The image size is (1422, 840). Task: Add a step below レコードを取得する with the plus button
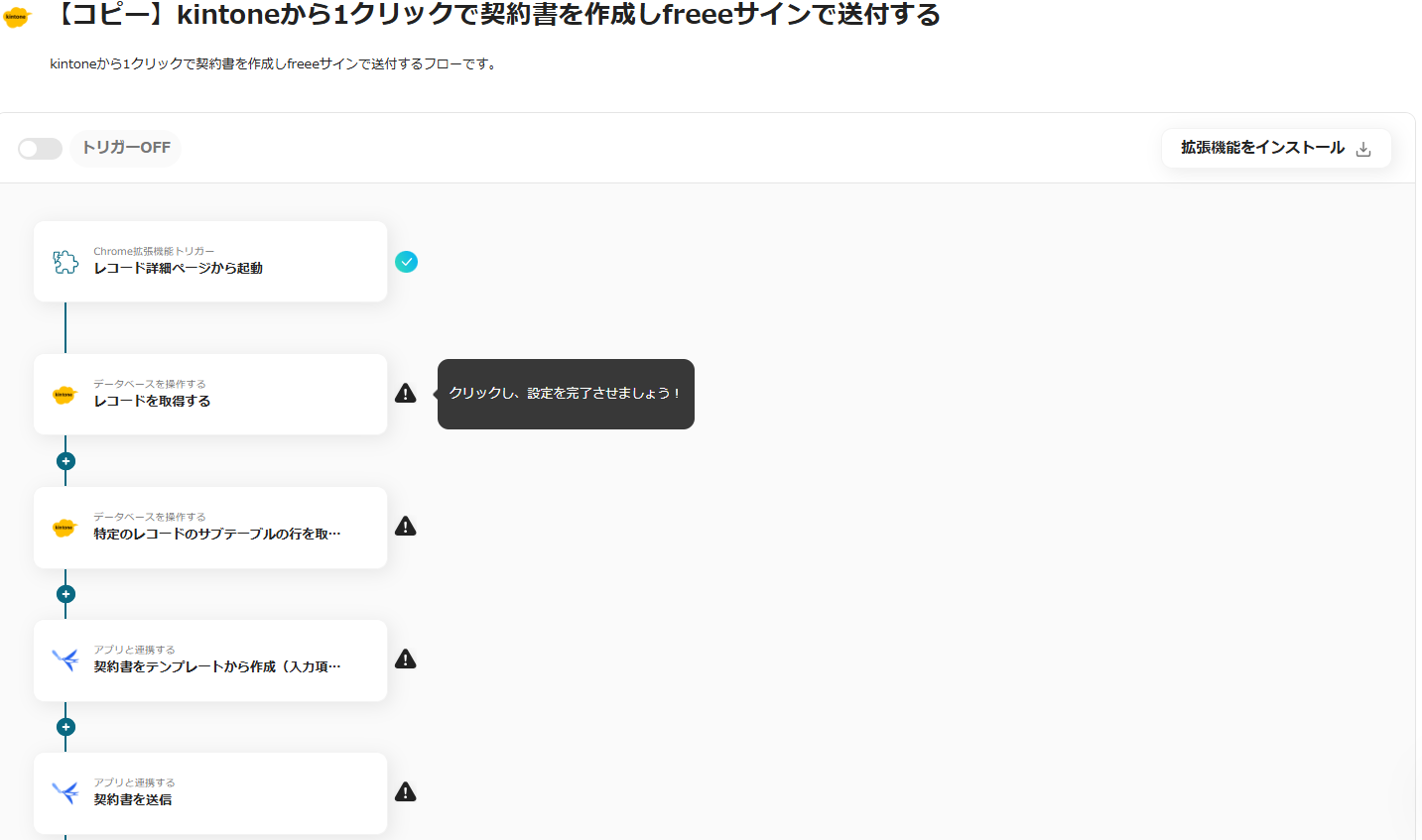click(65, 461)
